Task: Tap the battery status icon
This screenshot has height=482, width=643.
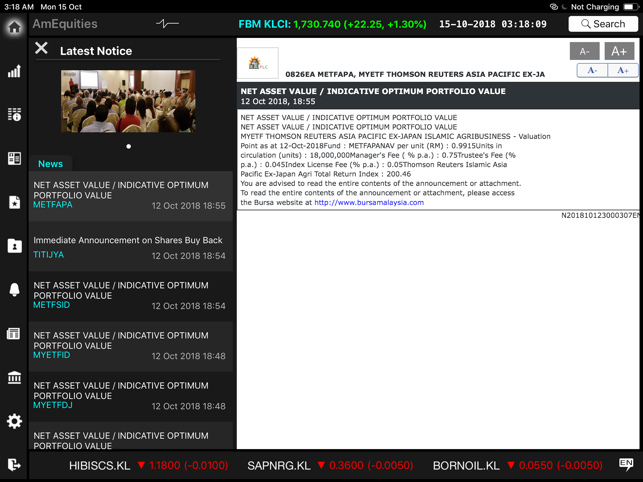Action: [x=631, y=7]
